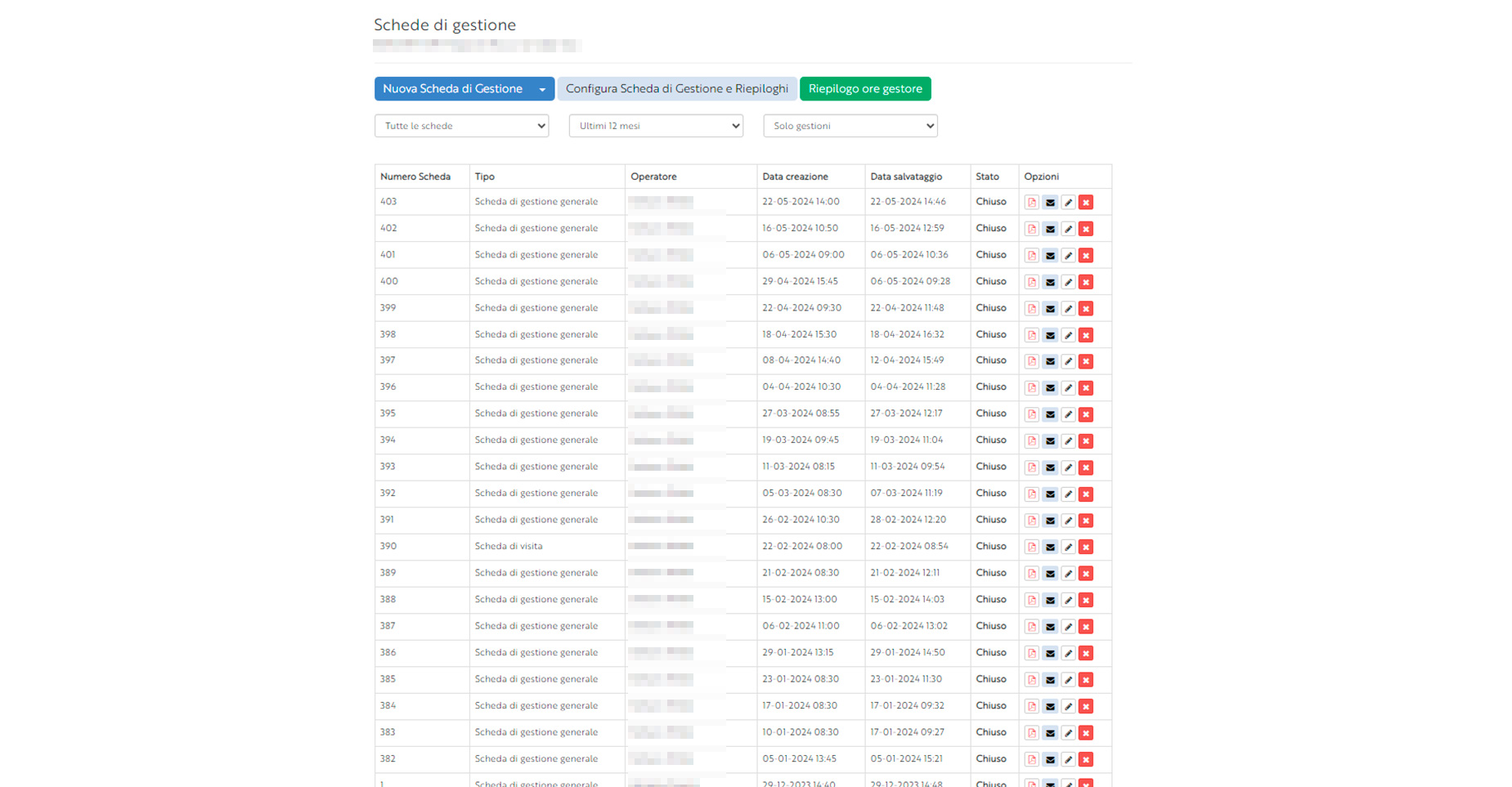The height and width of the screenshot is (787, 1512).
Task: Open PDF of scheda 403
Action: coord(1032,203)
